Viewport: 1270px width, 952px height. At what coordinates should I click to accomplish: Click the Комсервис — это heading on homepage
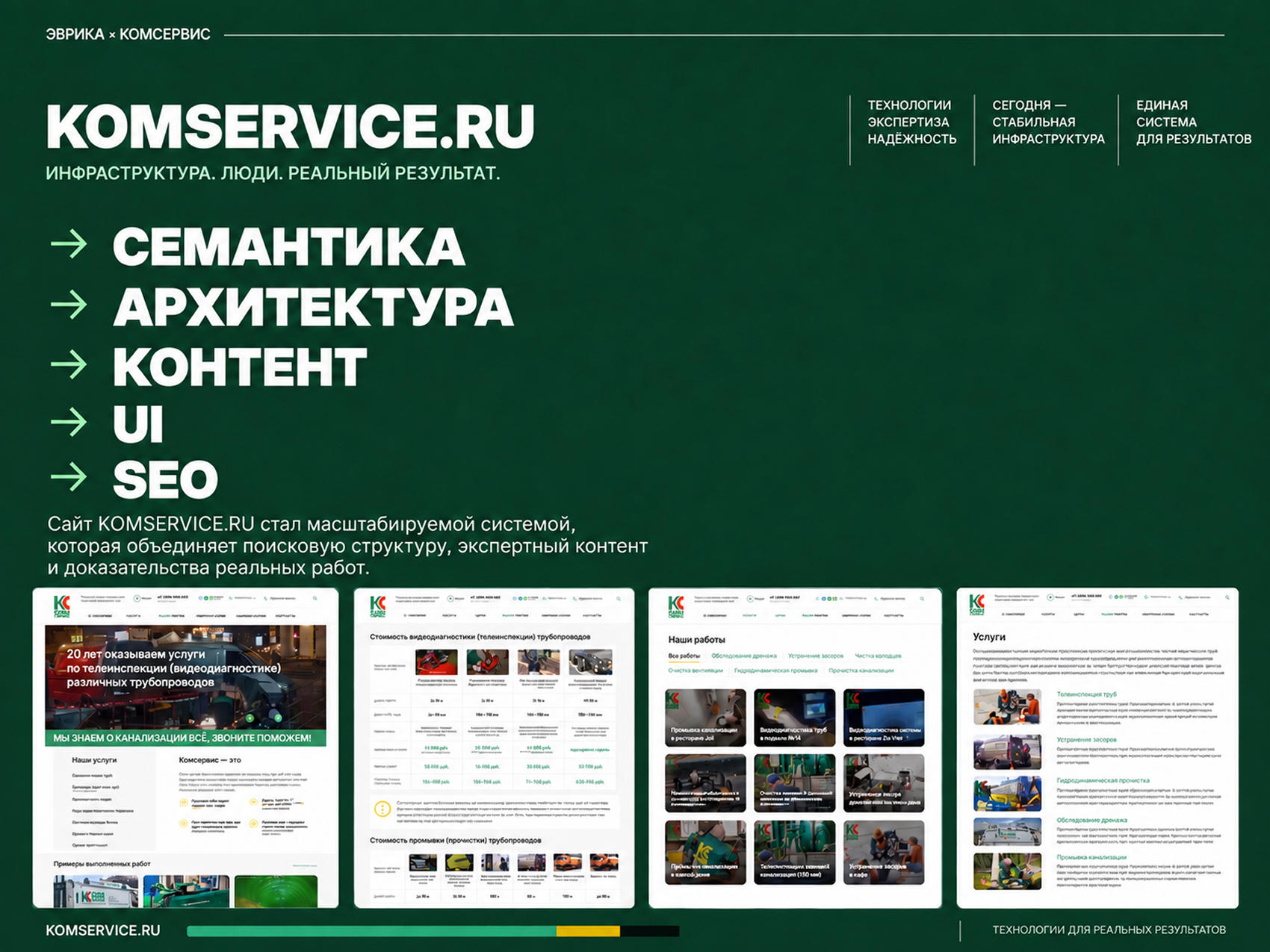coord(210,760)
